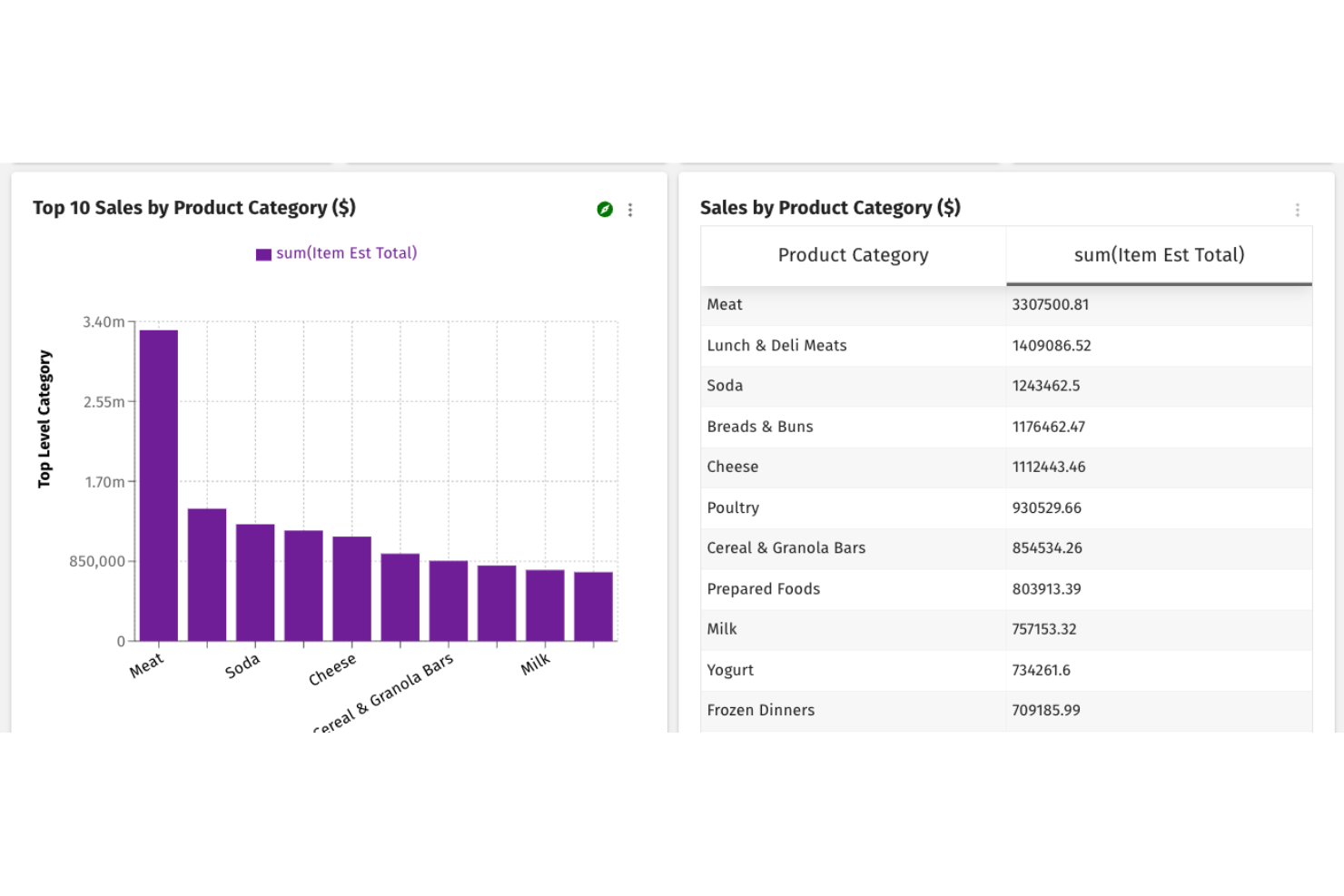This screenshot has height=896, width=1344.
Task: Click the Cereal & Granola Bars bar
Action: coord(449,601)
